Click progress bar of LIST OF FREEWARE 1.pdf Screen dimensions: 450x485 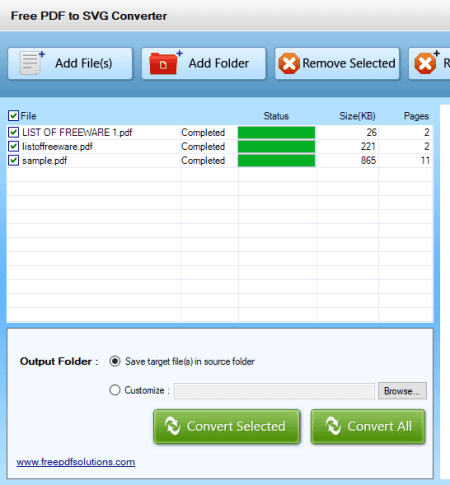(x=276, y=132)
